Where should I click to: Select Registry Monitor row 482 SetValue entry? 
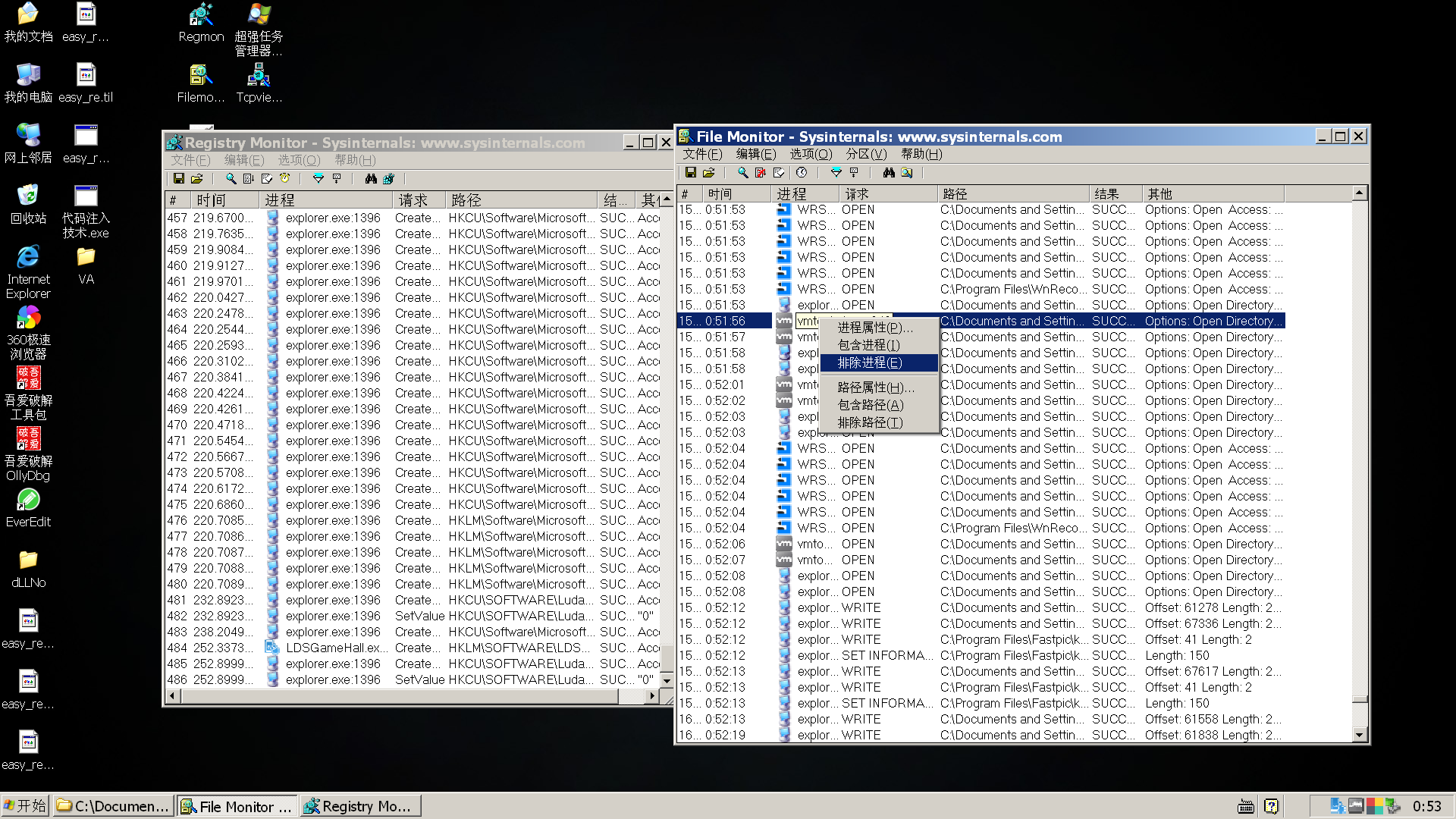click(413, 616)
